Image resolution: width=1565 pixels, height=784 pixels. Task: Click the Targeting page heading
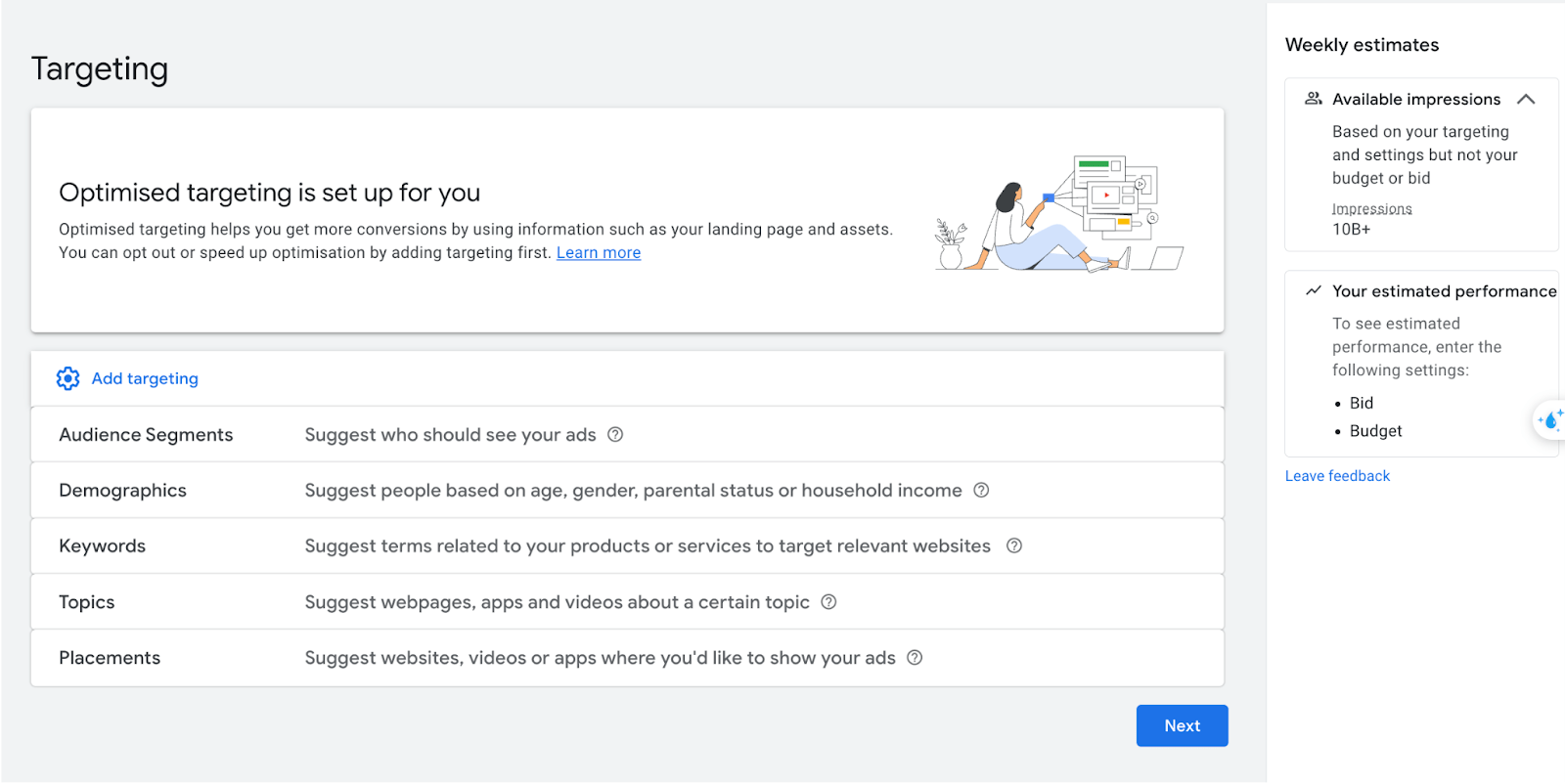100,69
